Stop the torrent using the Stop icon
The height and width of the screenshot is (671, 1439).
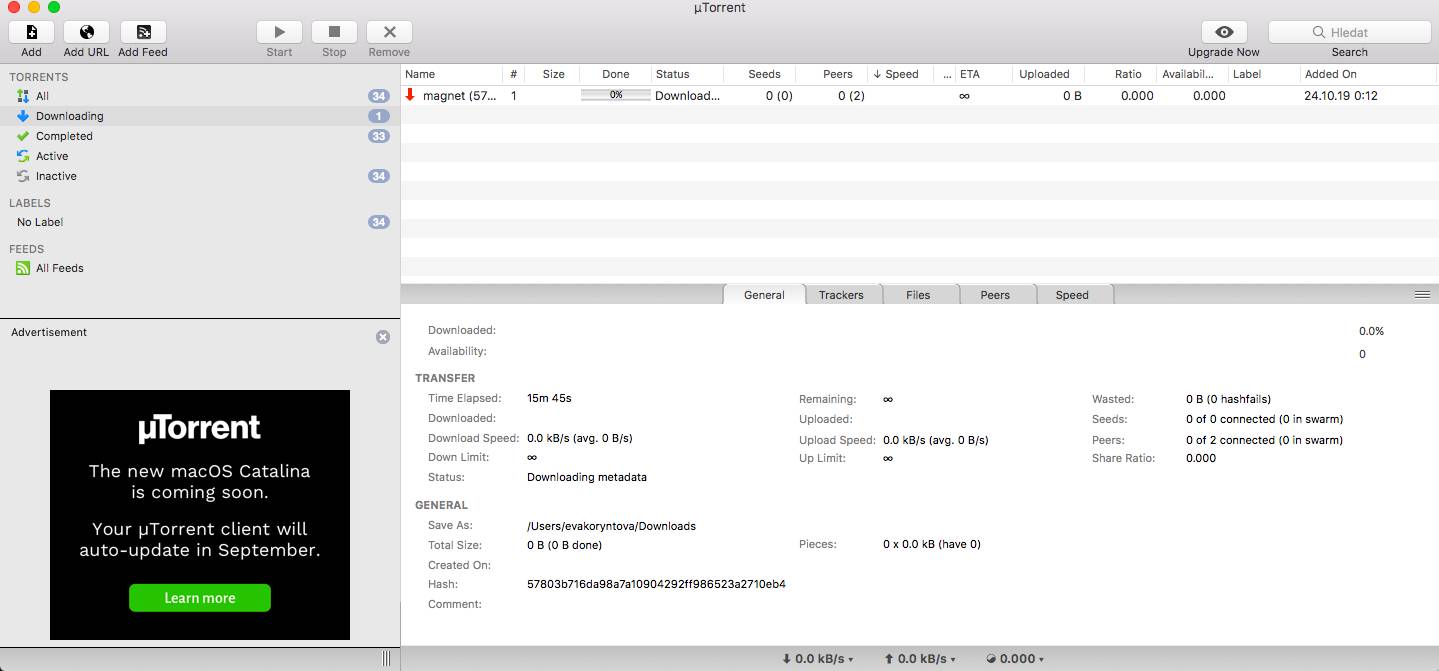[x=334, y=32]
